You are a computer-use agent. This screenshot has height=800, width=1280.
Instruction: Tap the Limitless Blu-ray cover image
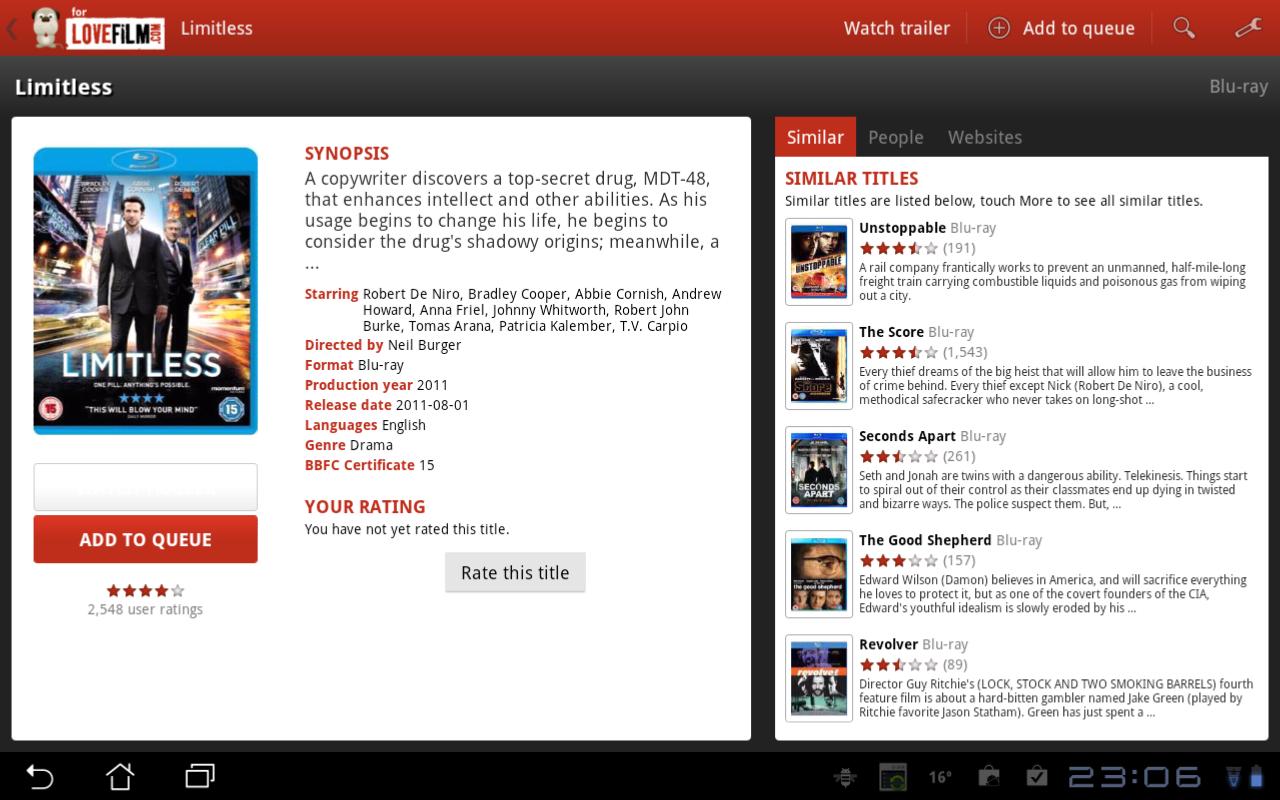[x=145, y=291]
